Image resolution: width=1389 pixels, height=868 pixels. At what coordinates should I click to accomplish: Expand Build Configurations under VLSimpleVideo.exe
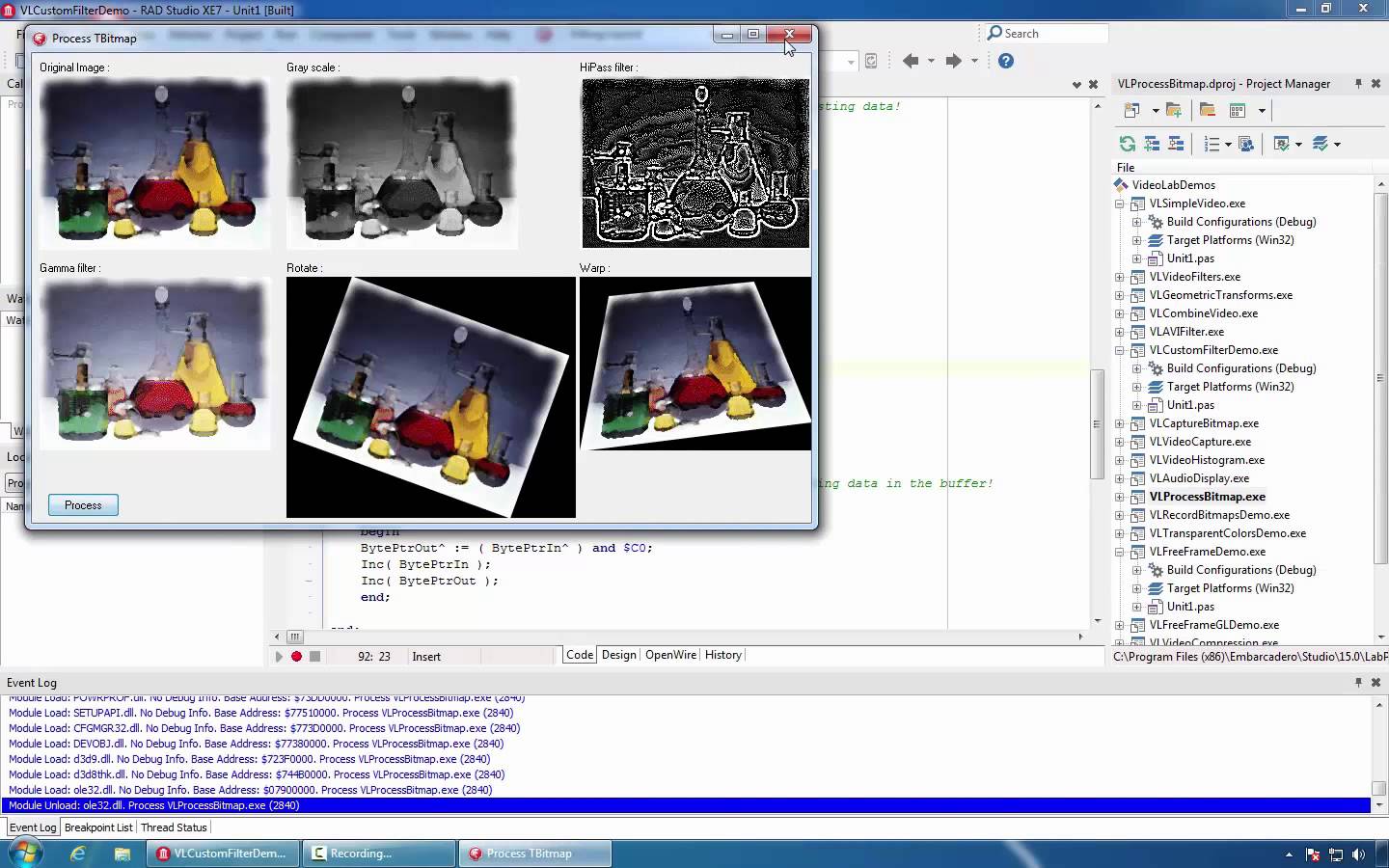1137,222
